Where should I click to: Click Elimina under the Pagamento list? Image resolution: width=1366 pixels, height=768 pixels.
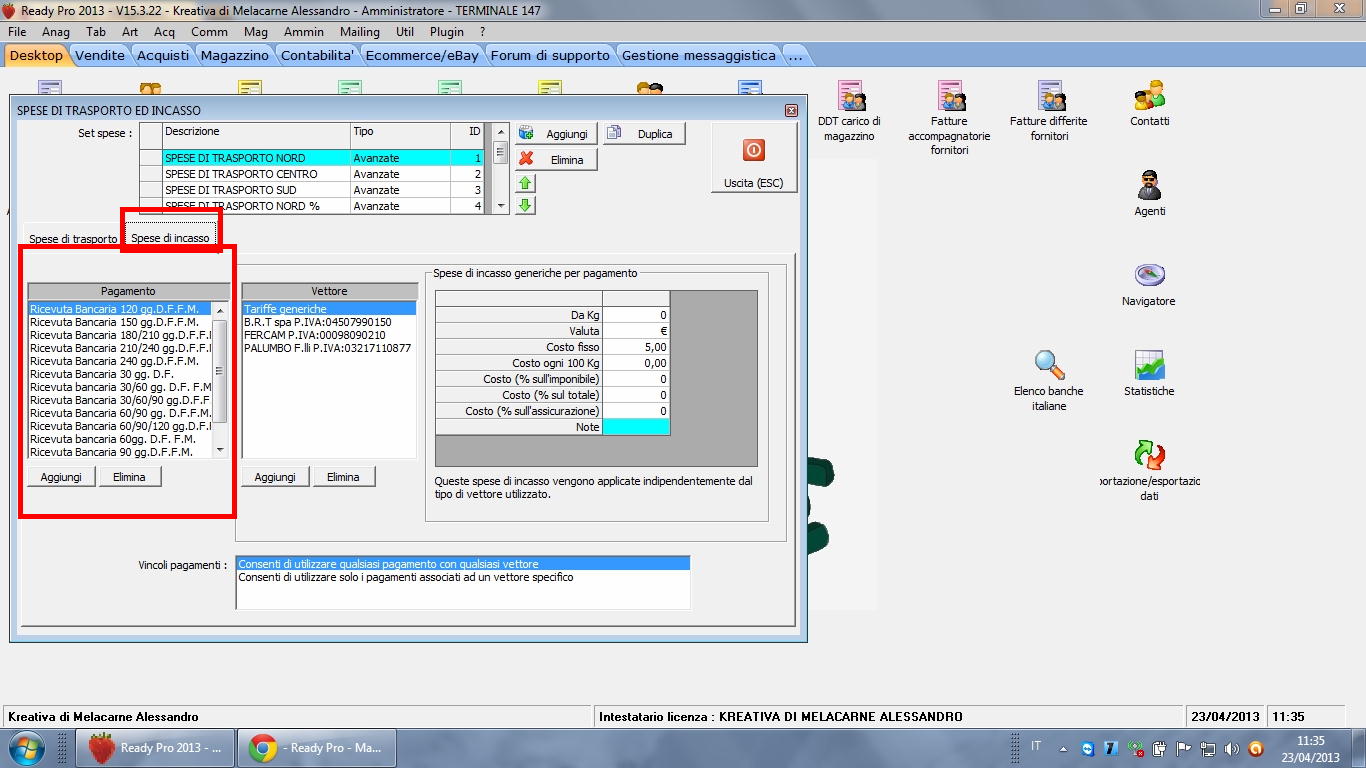[130, 477]
